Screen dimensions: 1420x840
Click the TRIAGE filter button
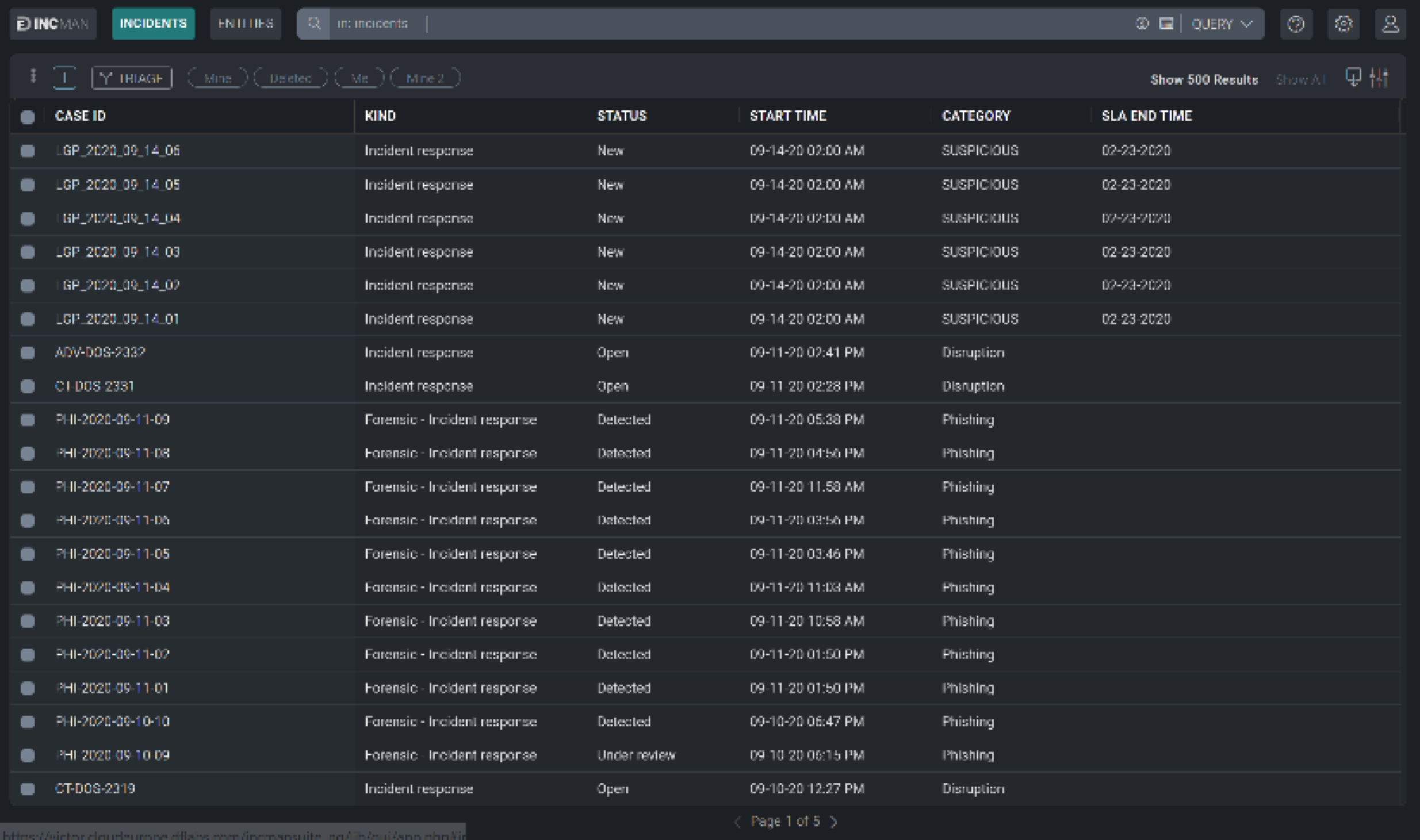click(x=132, y=78)
